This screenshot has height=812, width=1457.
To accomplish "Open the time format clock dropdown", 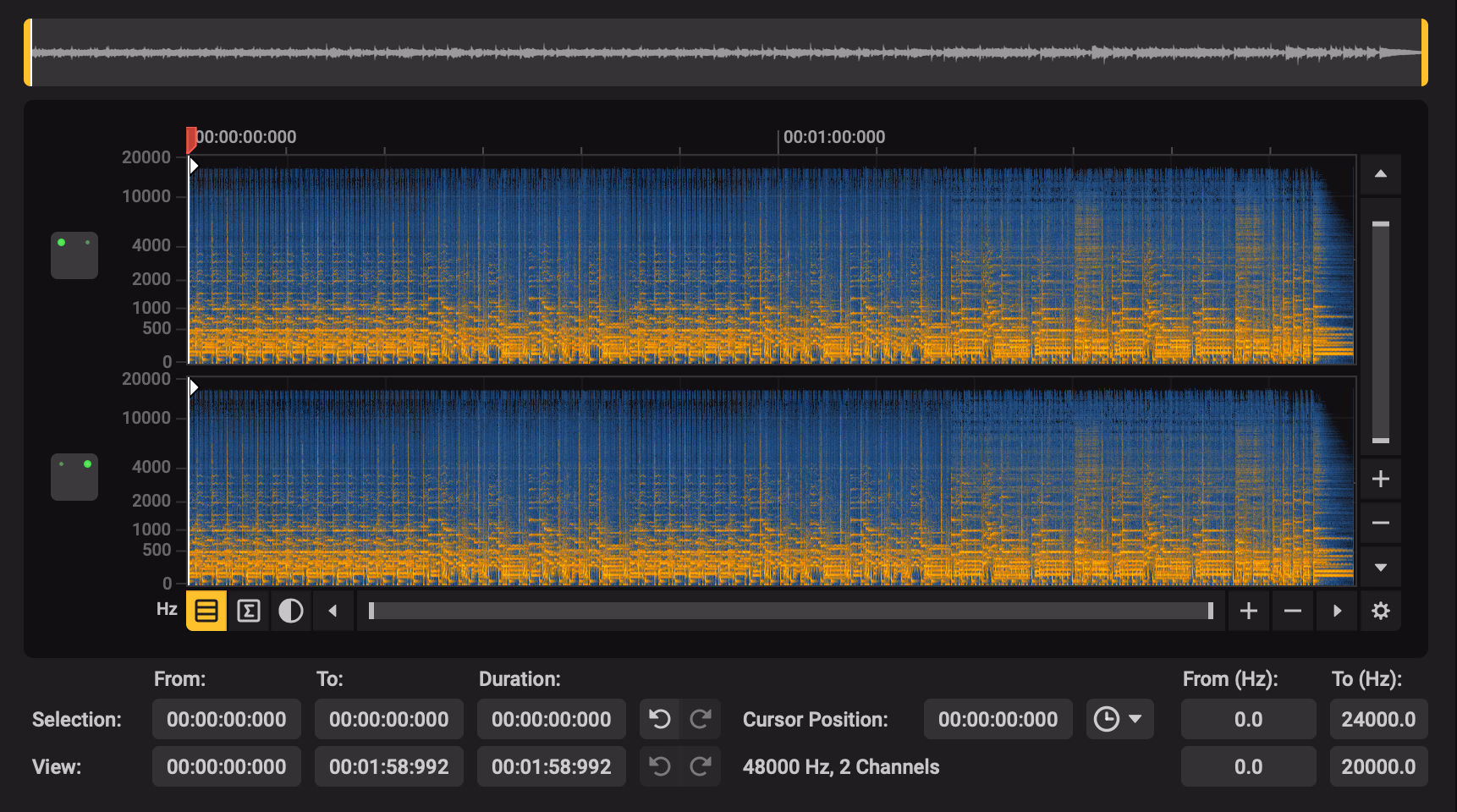I will pos(1120,719).
